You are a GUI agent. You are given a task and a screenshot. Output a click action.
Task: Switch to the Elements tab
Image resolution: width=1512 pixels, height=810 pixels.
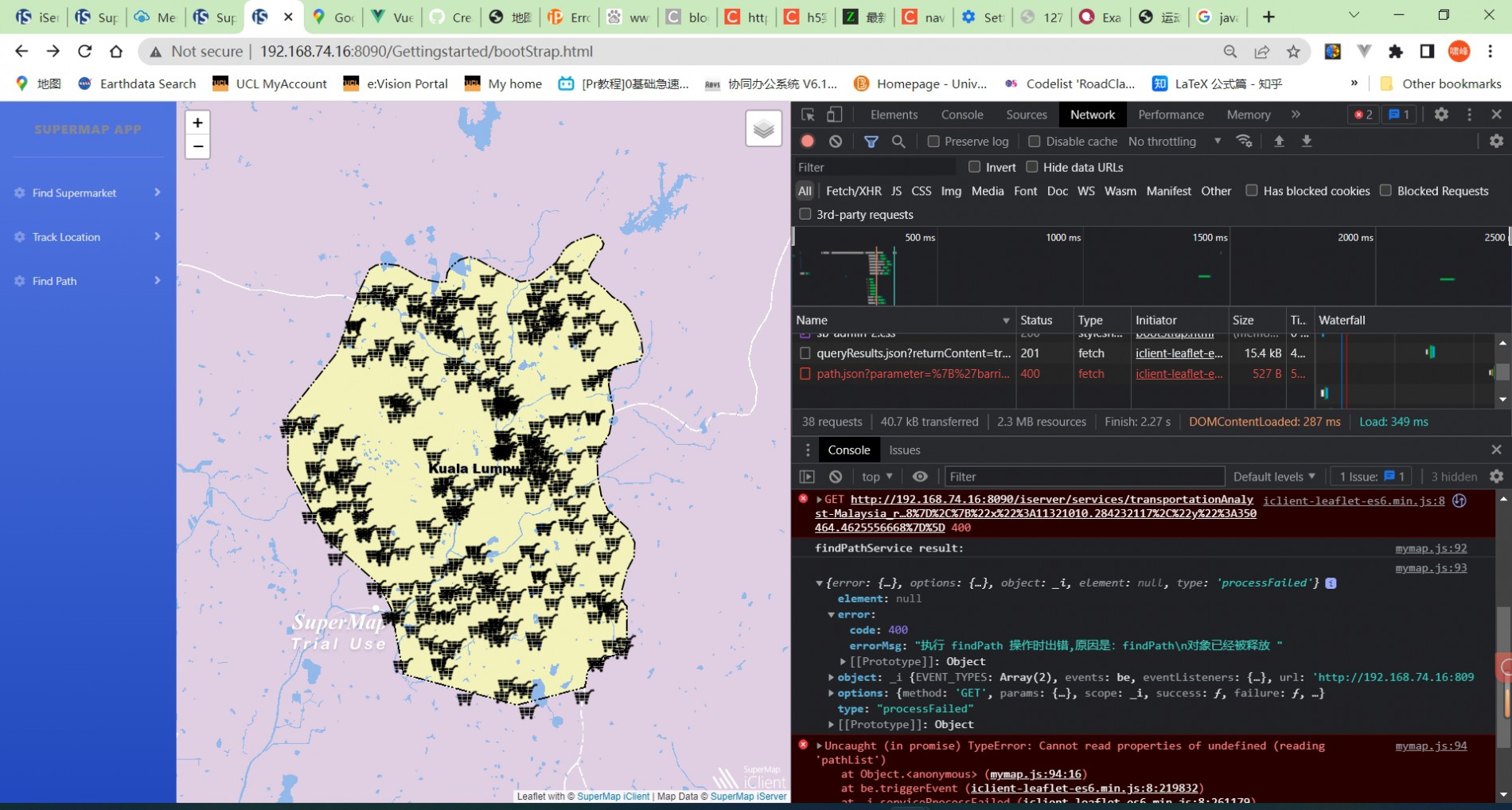894,115
